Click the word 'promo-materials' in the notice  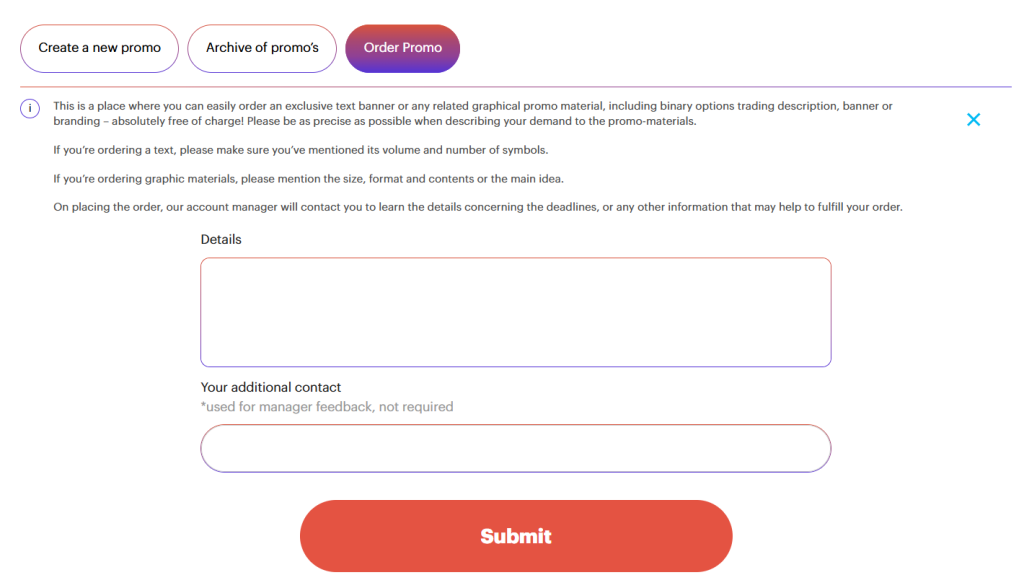[x=650, y=122]
